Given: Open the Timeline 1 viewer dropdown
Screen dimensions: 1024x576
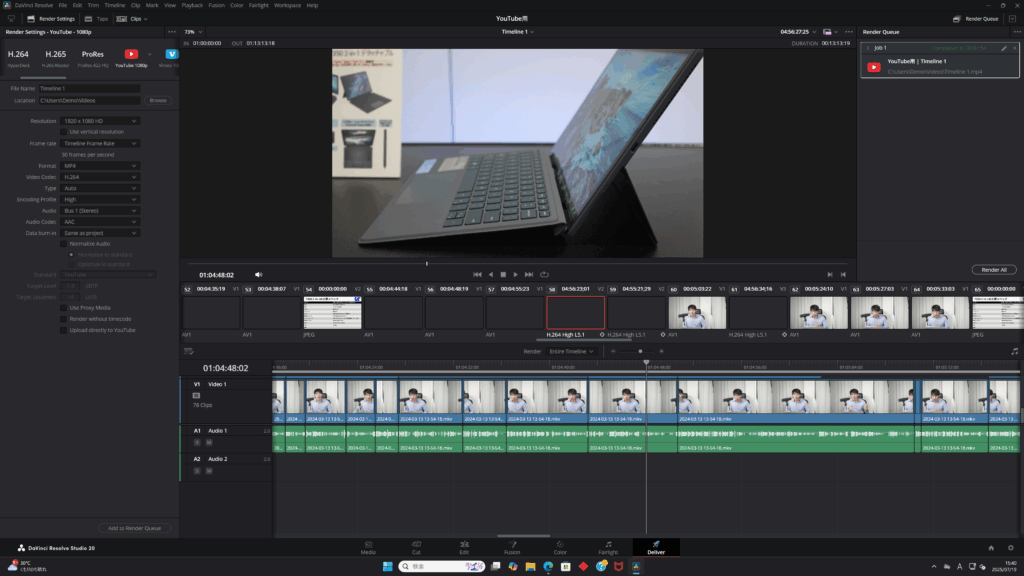Looking at the screenshot, I should point(517,31).
